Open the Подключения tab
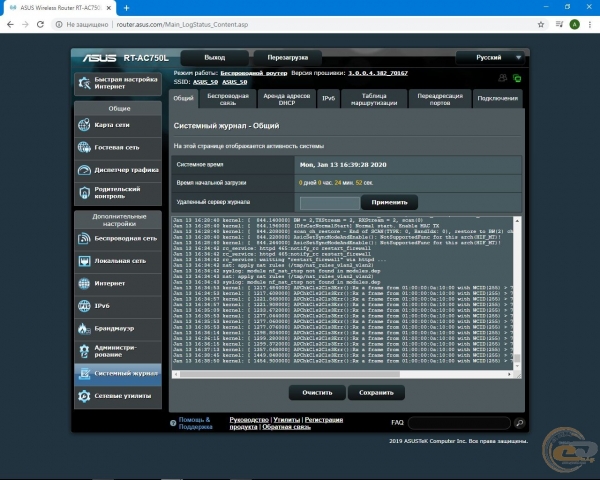600x480 pixels. pos(497,98)
